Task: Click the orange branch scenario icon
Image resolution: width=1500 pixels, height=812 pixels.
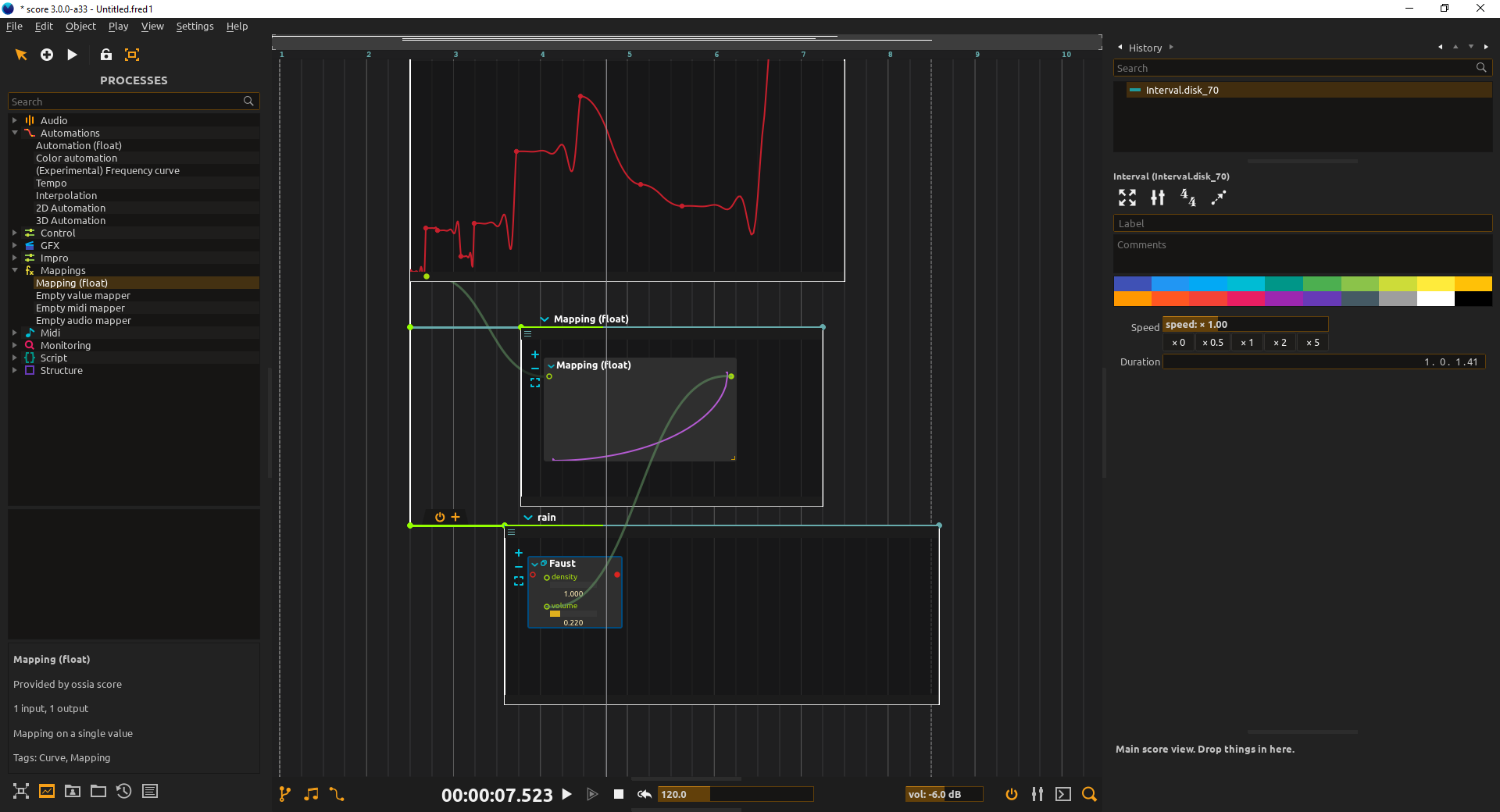Action: coord(285,794)
